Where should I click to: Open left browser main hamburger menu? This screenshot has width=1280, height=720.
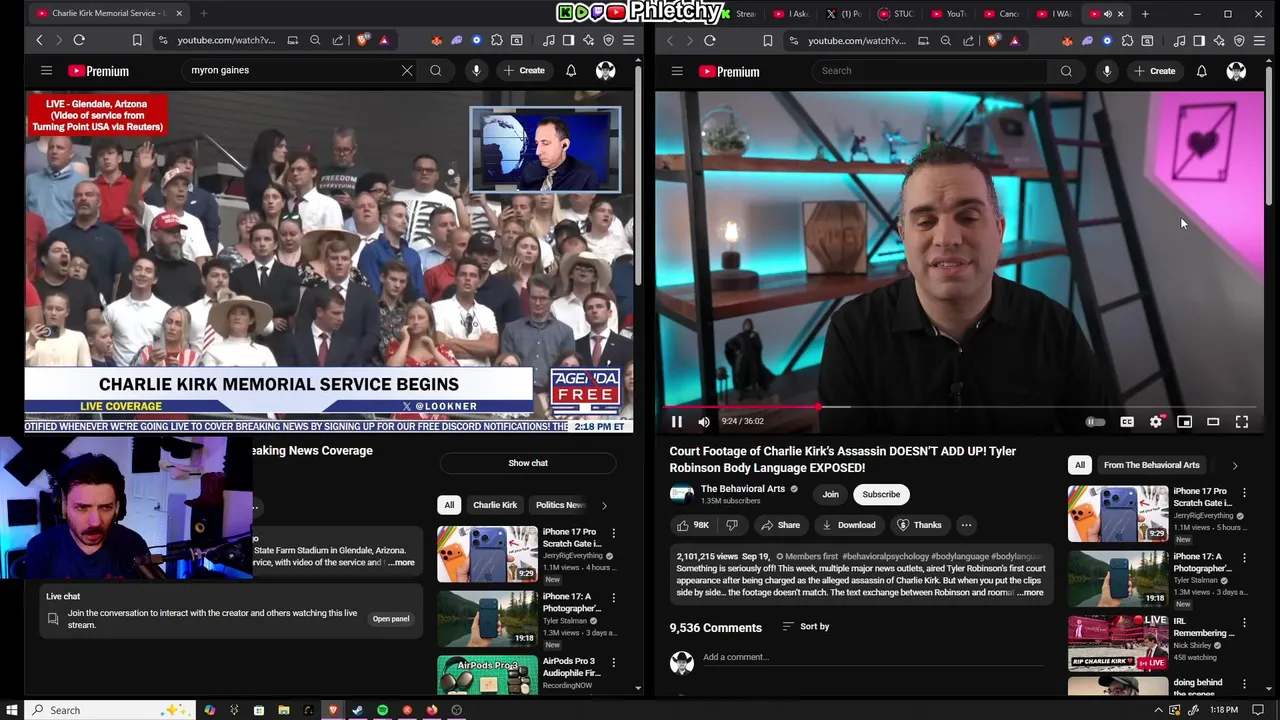click(628, 40)
